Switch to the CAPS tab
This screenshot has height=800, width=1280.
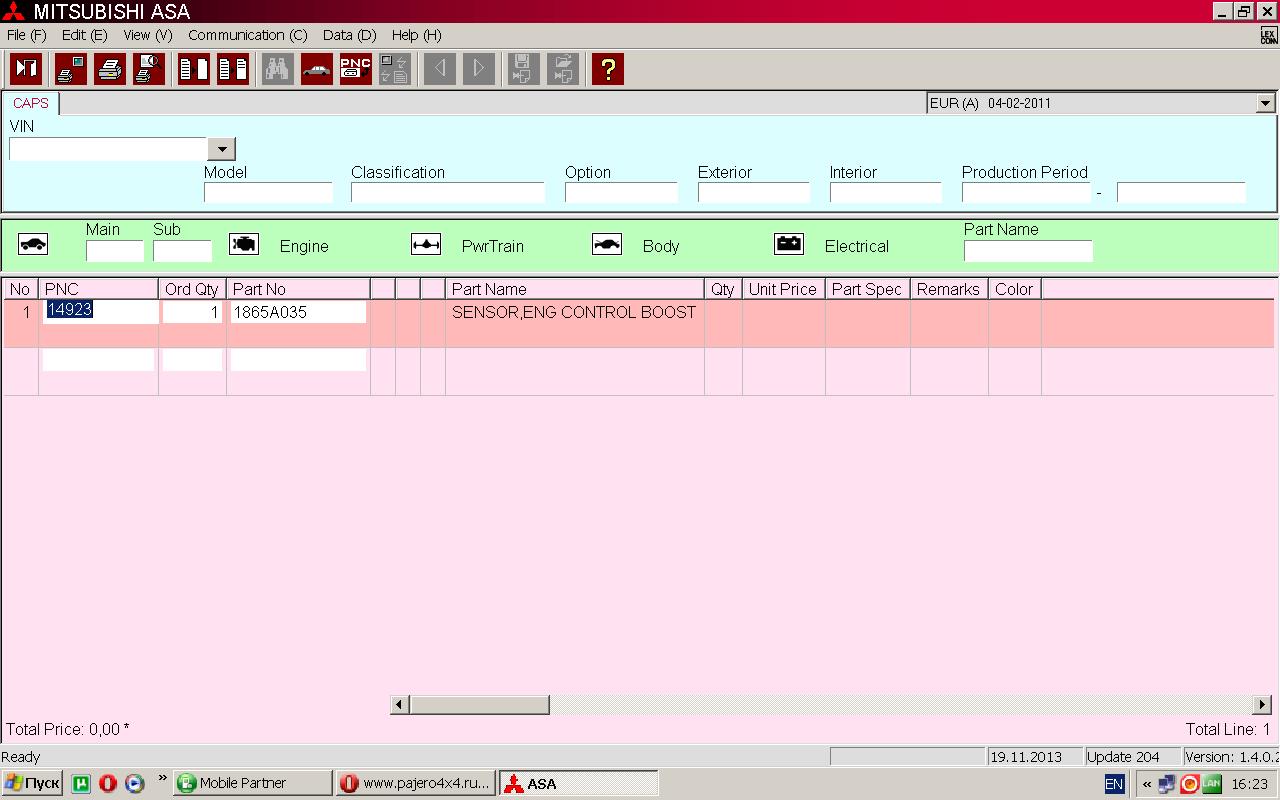31,103
